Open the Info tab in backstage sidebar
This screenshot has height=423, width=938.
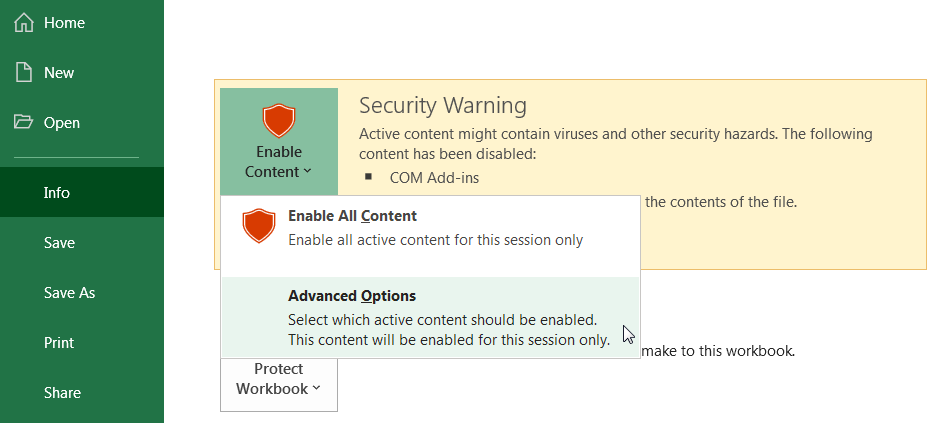(x=57, y=192)
